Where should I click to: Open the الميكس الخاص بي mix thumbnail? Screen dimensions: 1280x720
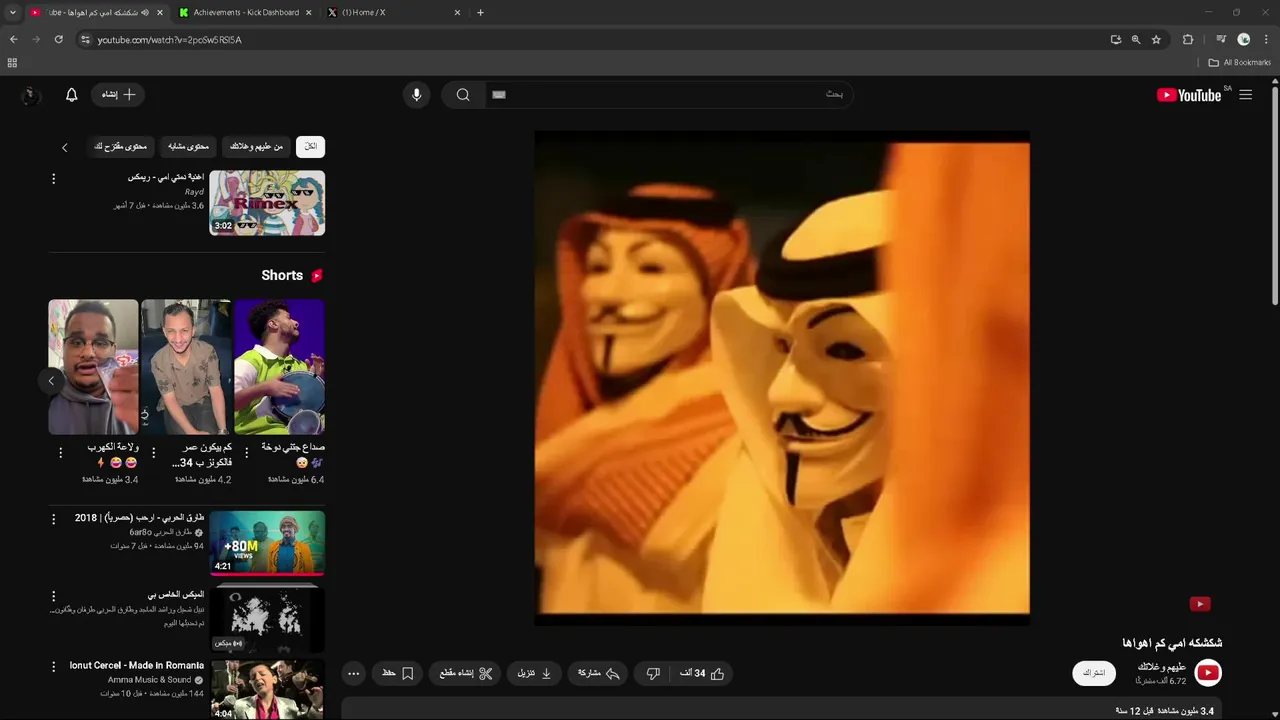(x=267, y=618)
